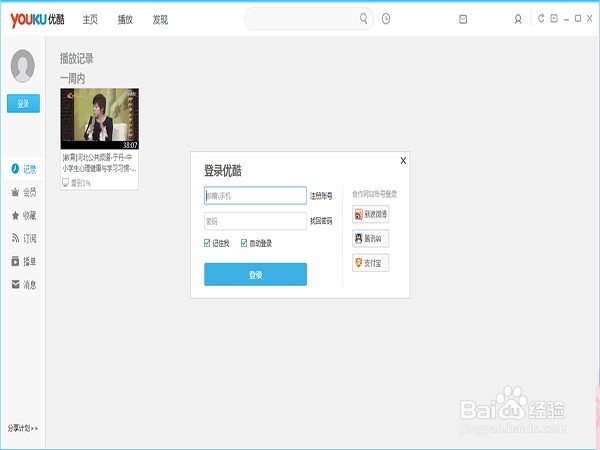Click the magnifier search icon
Image resolution: width=600 pixels, height=450 pixels.
pos(363,18)
